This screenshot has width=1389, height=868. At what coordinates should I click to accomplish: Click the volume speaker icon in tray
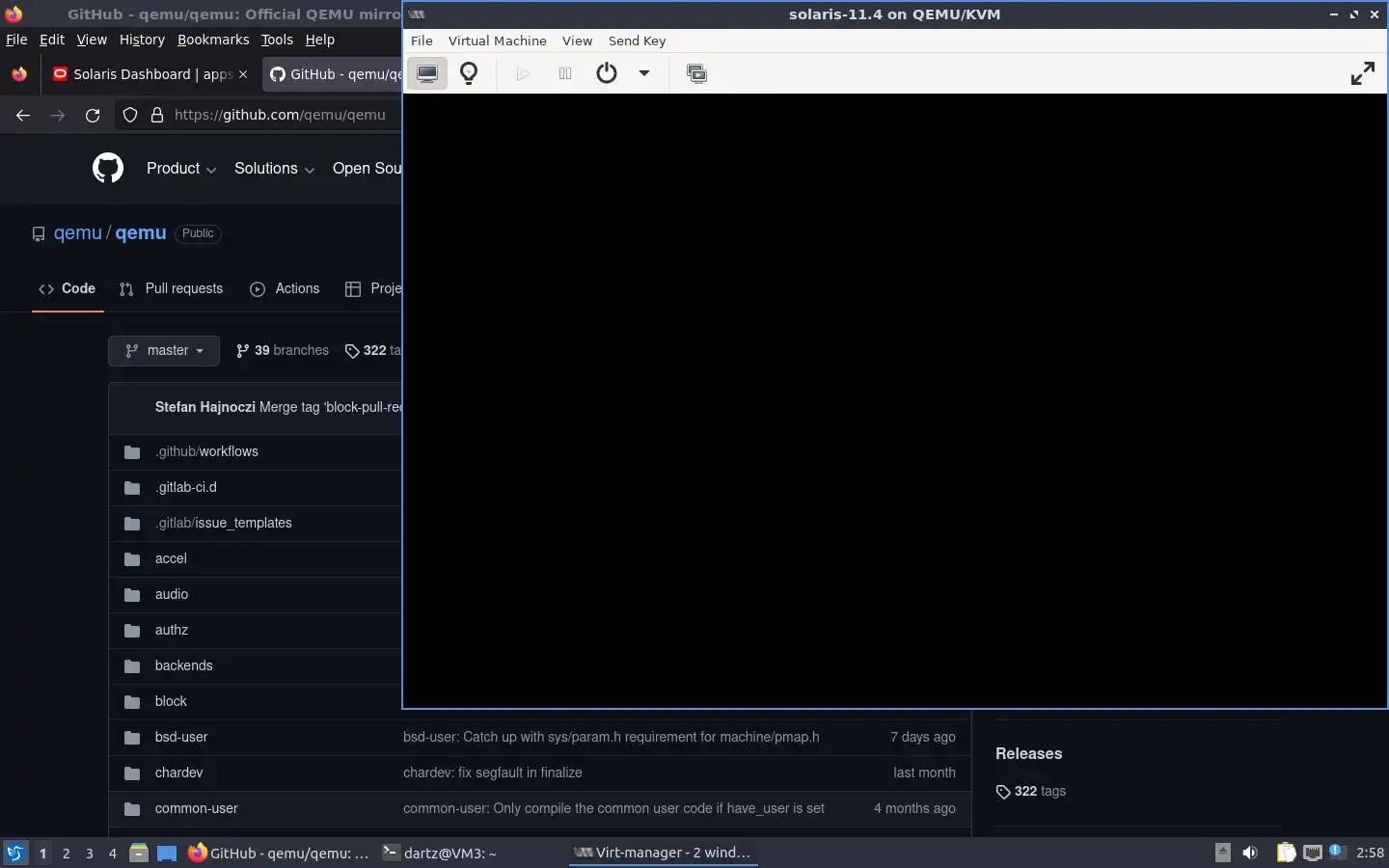(1250, 853)
